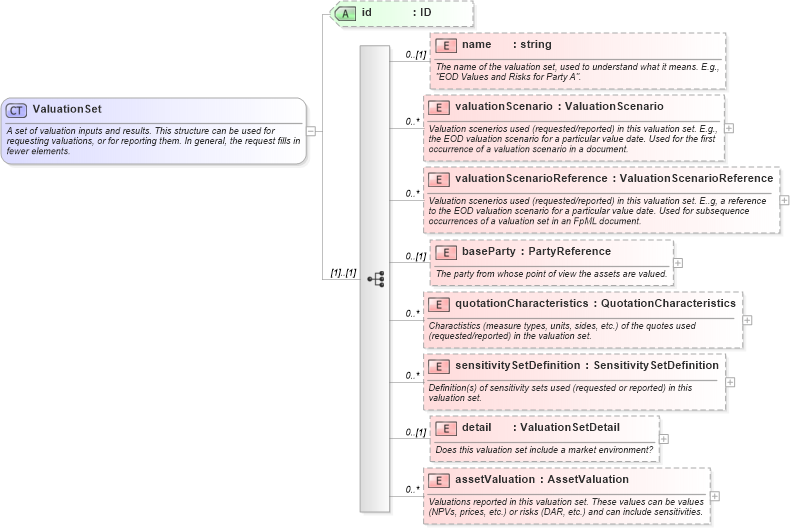Click the E icon of valuationScenarioReference
The width and height of the screenshot is (790, 530).
coord(439,180)
